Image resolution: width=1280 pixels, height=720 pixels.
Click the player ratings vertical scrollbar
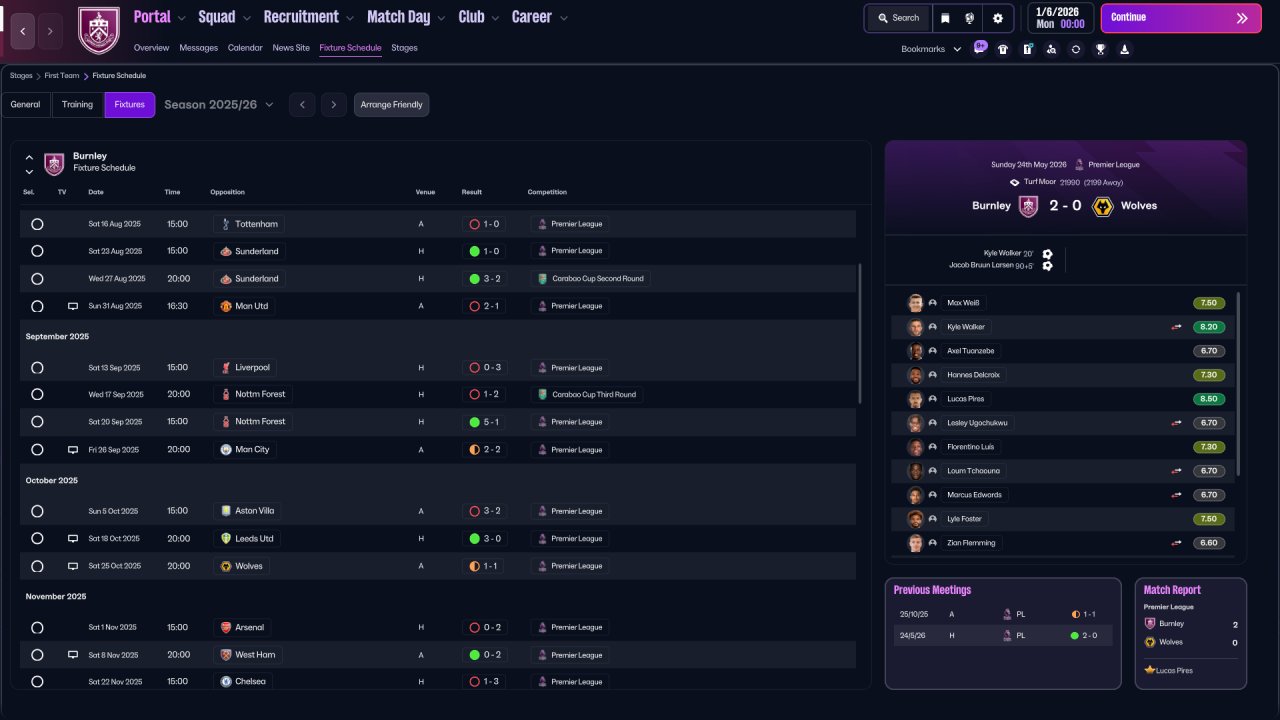pyautogui.click(x=1238, y=384)
